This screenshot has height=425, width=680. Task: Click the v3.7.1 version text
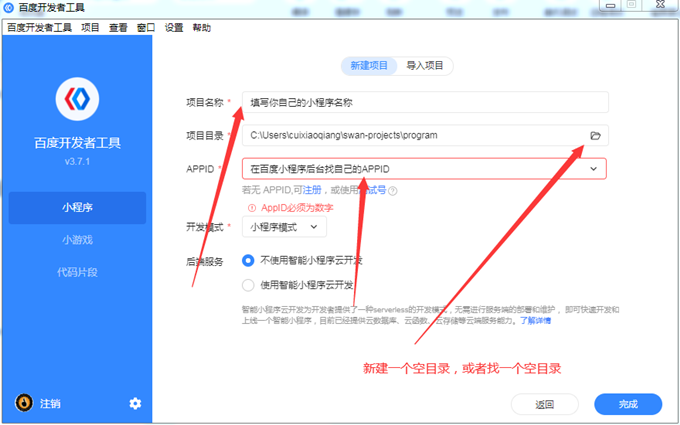[77, 161]
